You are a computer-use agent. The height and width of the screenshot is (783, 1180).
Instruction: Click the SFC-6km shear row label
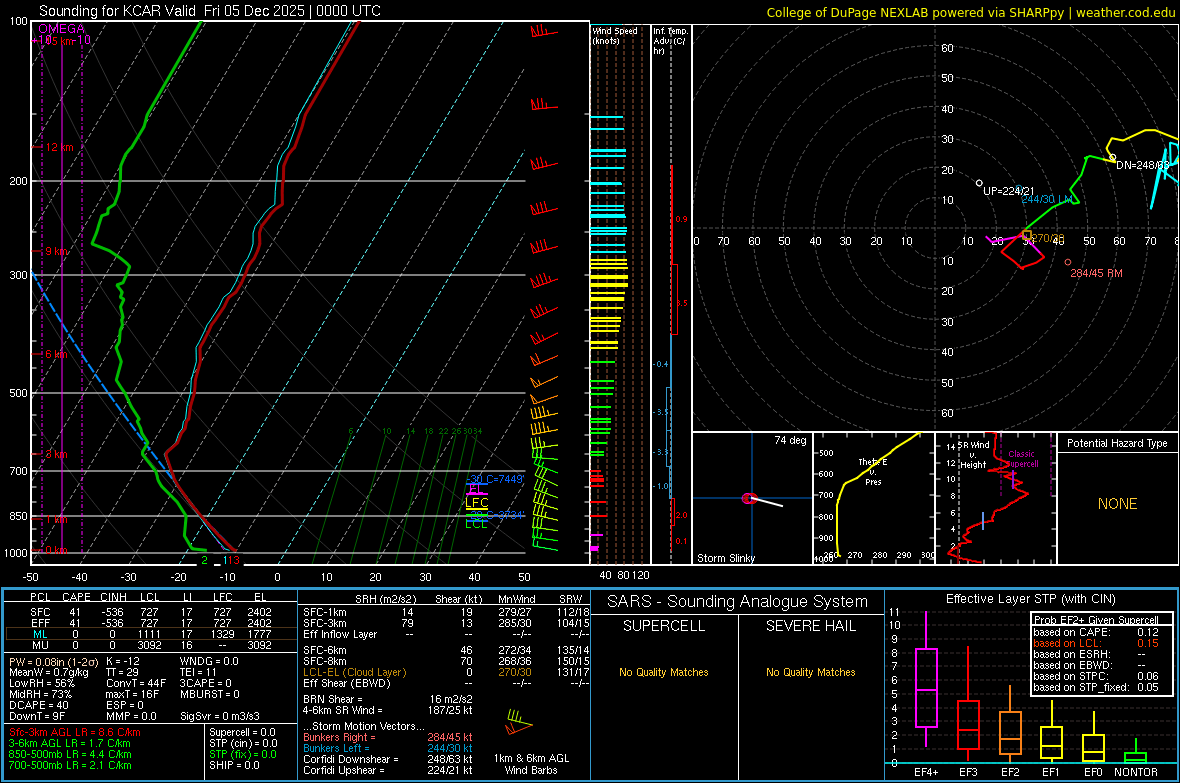point(324,650)
